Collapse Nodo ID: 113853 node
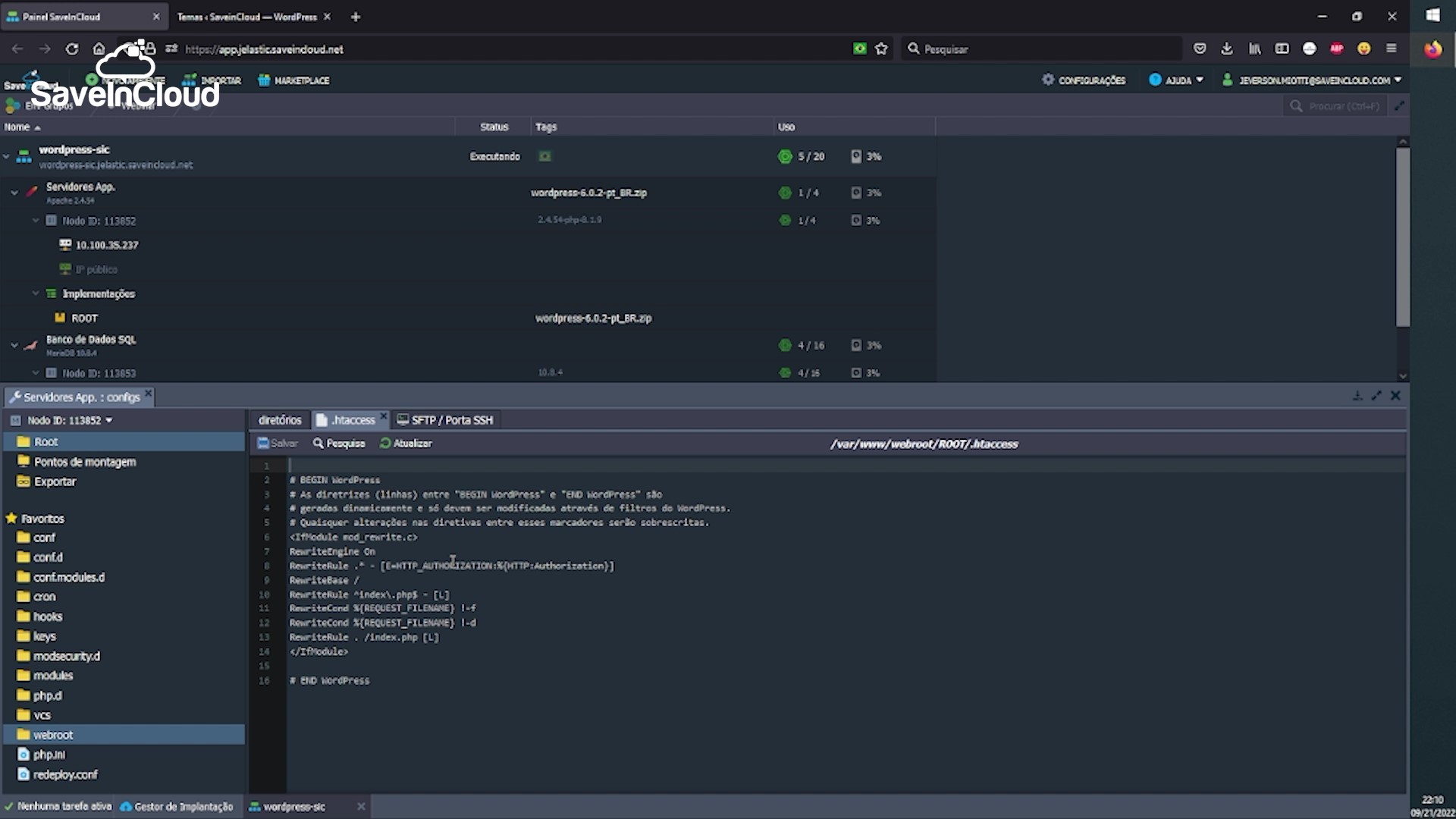The image size is (1456, 819). coord(36,373)
